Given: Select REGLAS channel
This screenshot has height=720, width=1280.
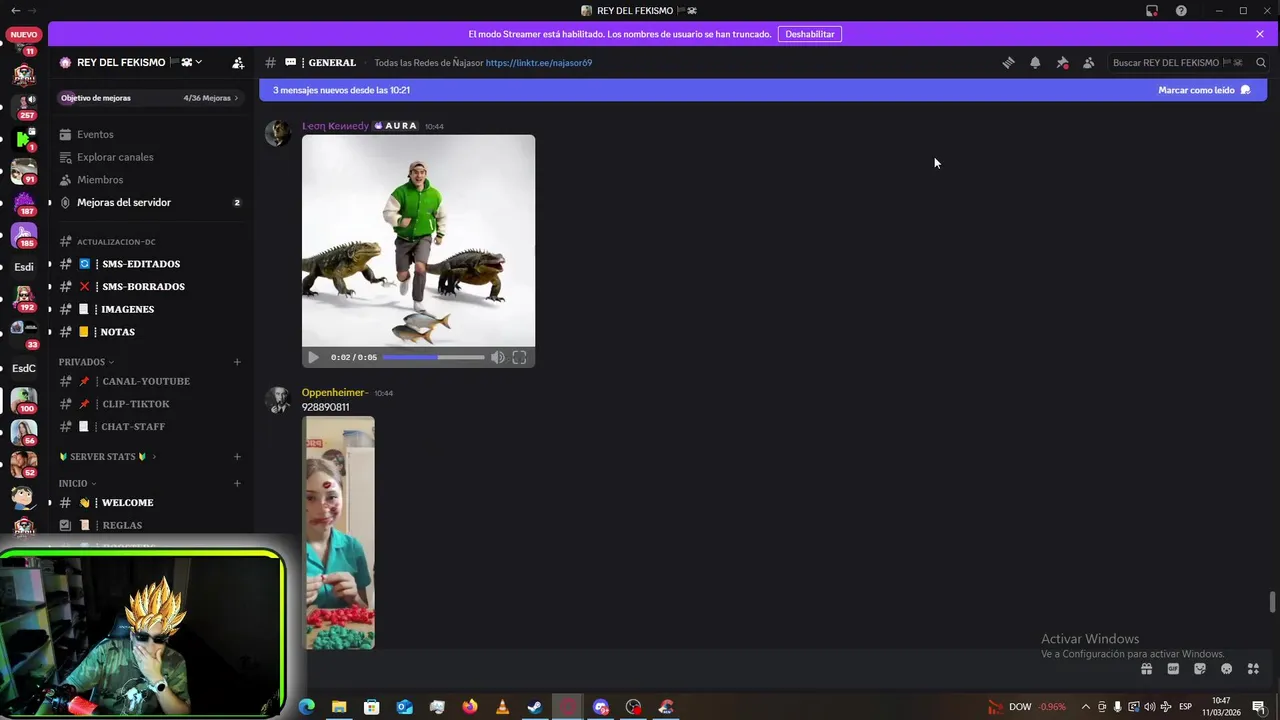Looking at the screenshot, I should [150, 525].
